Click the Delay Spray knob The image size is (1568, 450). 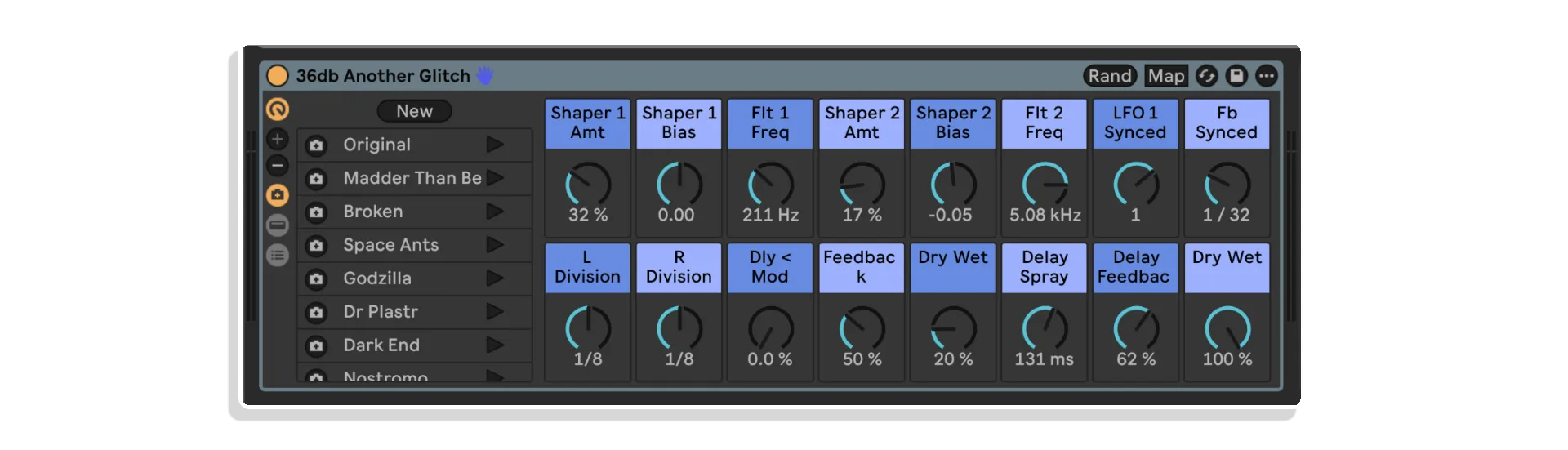(1045, 328)
